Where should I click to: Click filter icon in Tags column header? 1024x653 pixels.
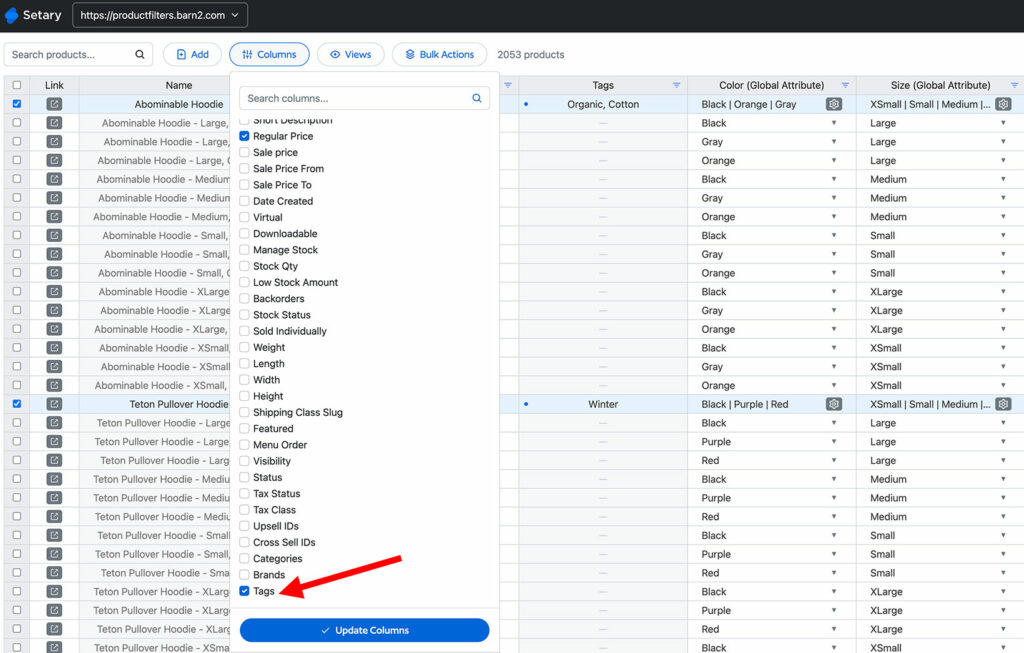[676, 85]
